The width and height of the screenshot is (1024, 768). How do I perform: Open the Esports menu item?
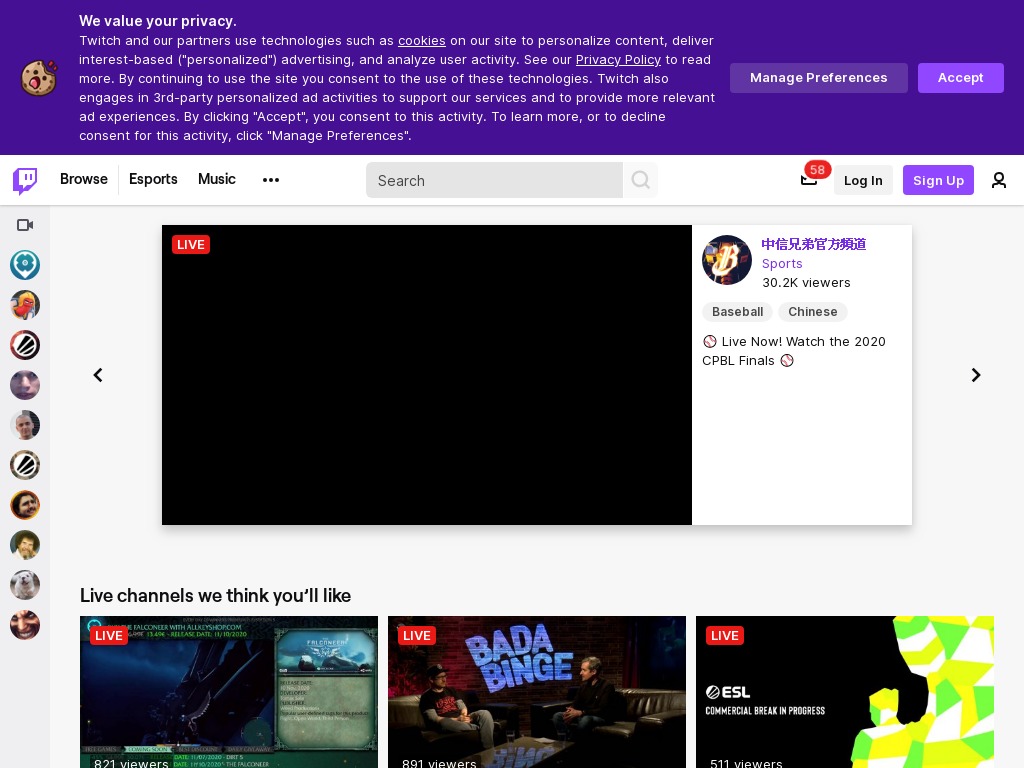point(153,179)
